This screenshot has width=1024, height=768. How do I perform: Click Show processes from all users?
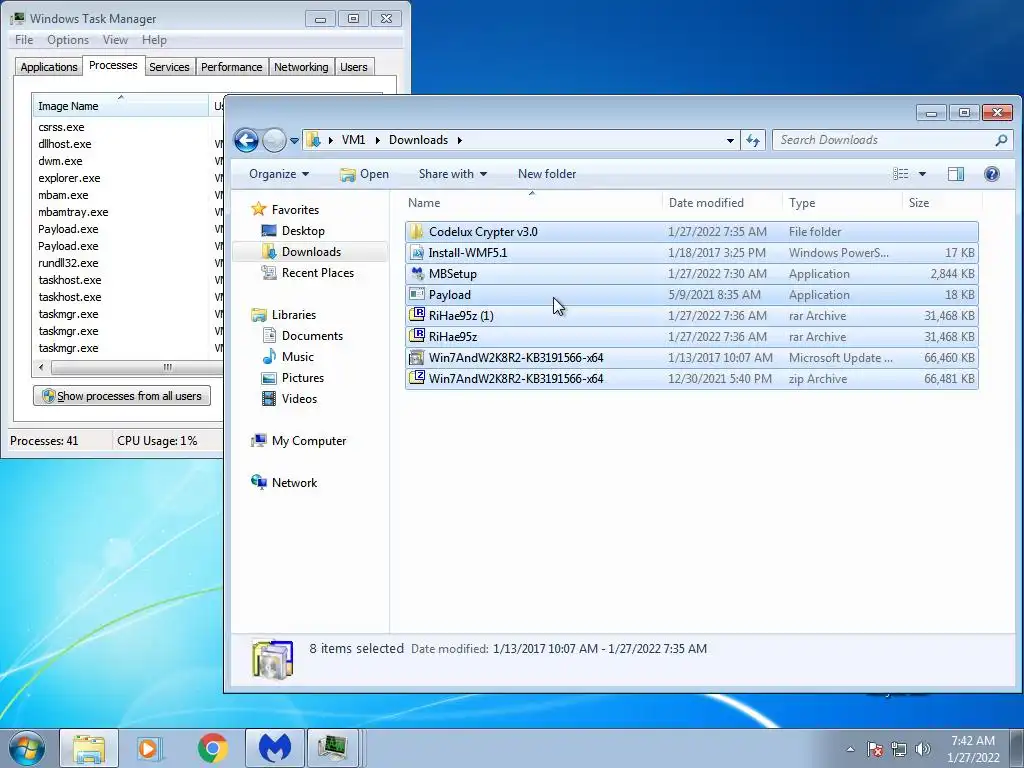point(122,396)
